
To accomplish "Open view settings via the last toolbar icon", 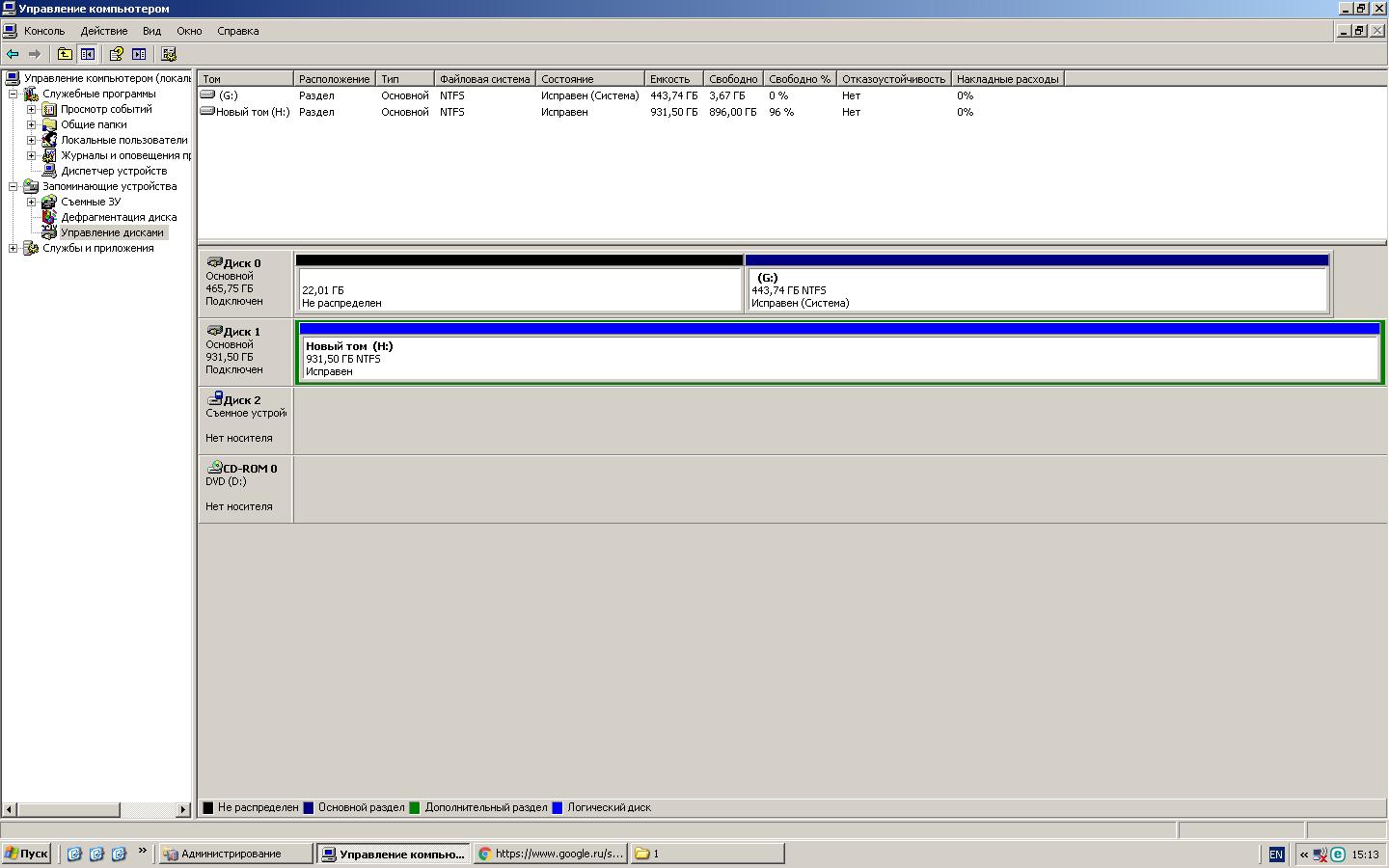I will 169,54.
